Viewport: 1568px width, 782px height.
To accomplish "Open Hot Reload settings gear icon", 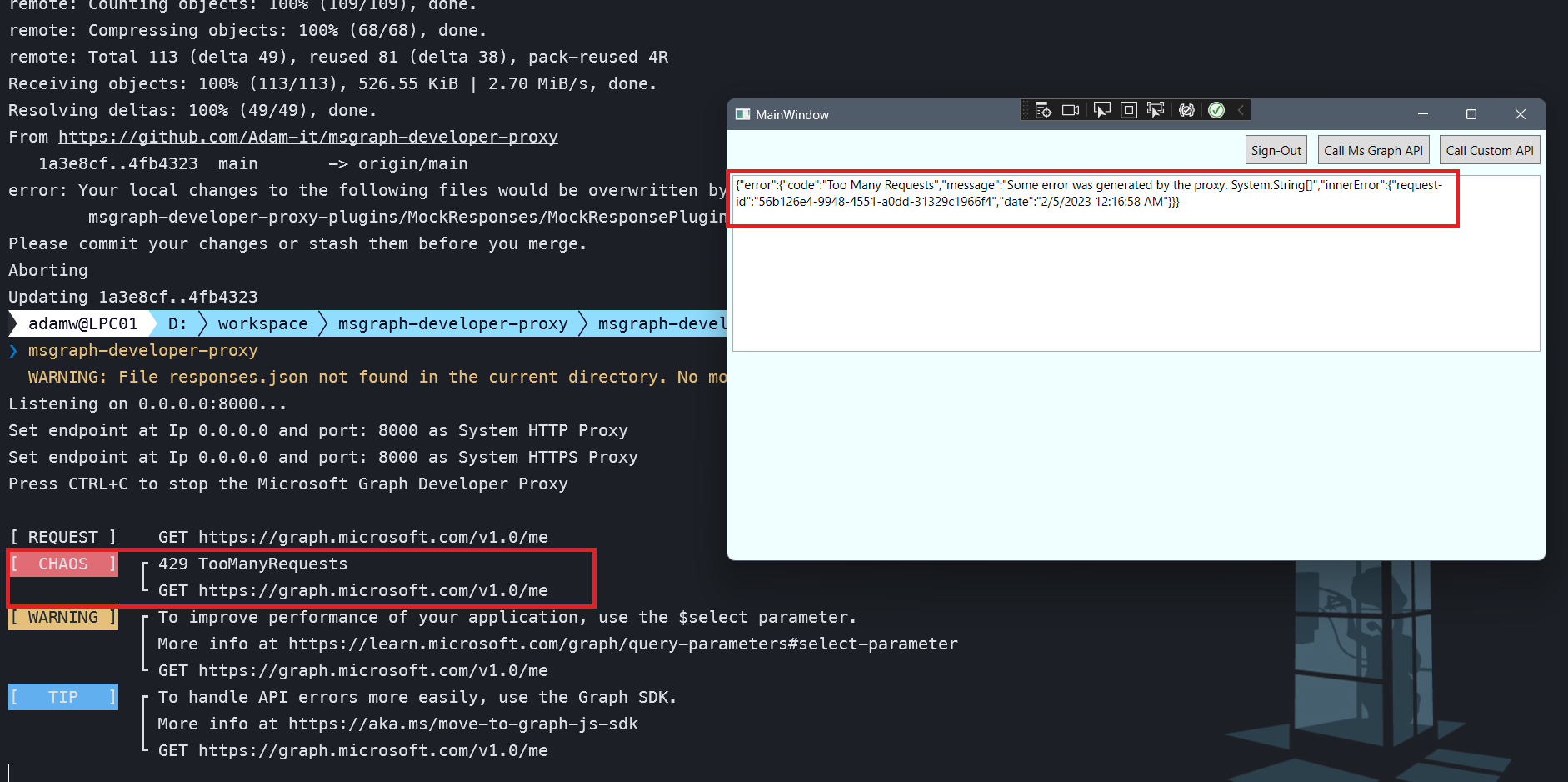I will coord(1186,109).
